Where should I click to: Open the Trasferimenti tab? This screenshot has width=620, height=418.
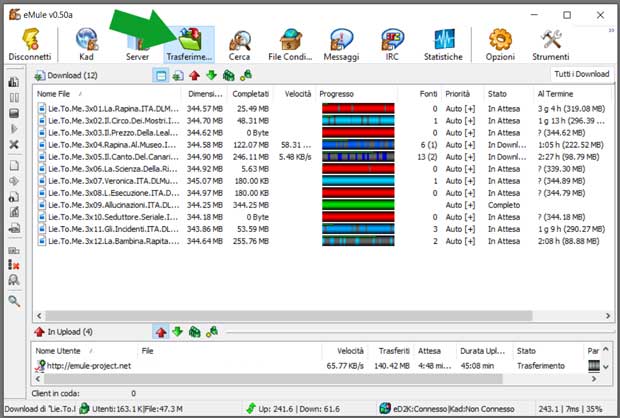point(189,44)
